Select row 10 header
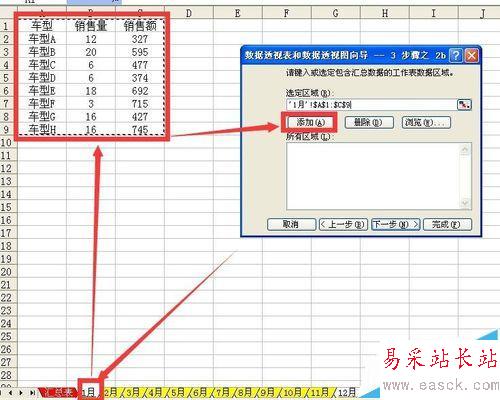Image resolution: width=500 pixels, height=400 pixels. (7, 143)
